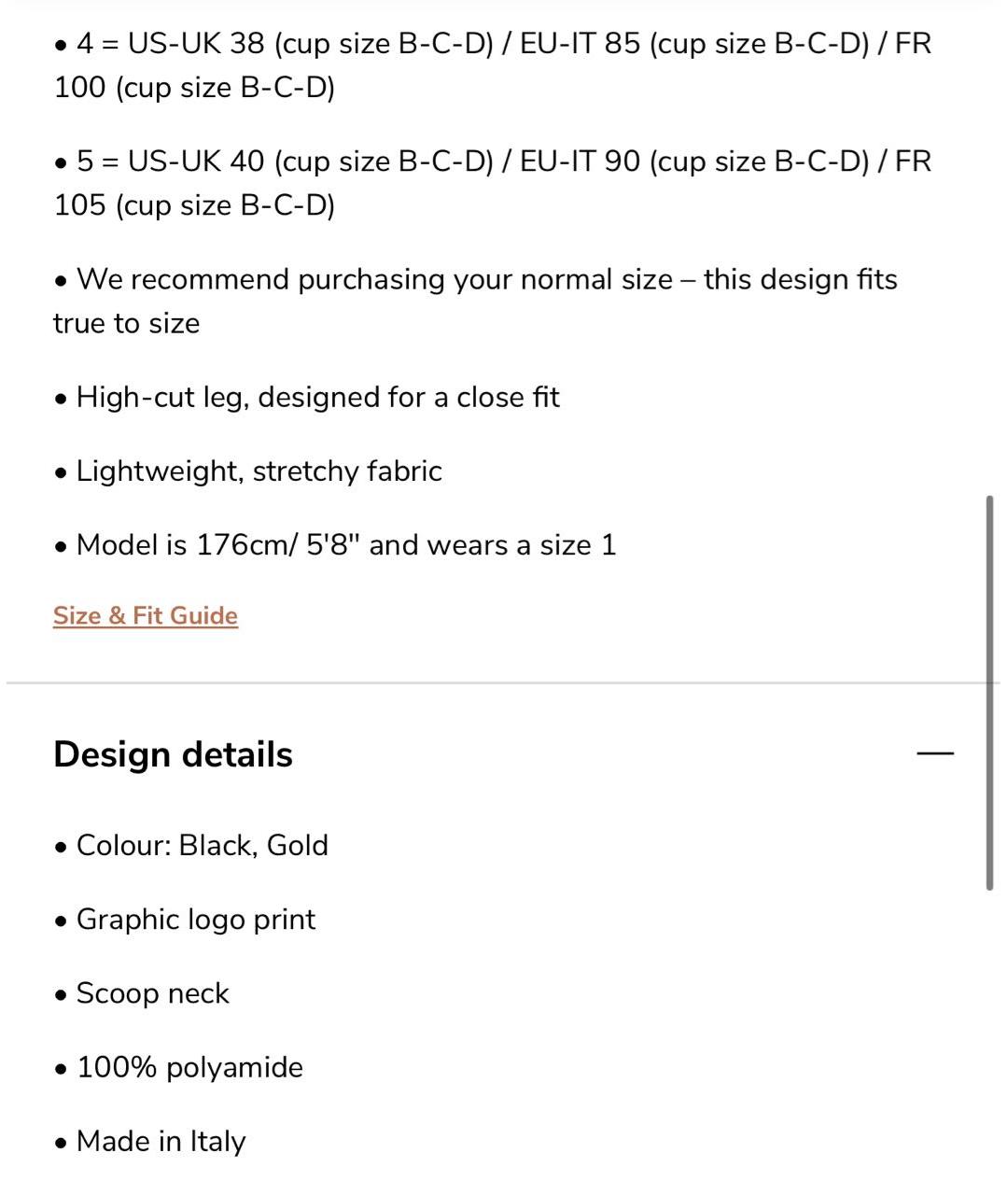The height and width of the screenshot is (1195, 1008).
Task: Click the vertical page scrollbar thumb
Action: point(989,693)
